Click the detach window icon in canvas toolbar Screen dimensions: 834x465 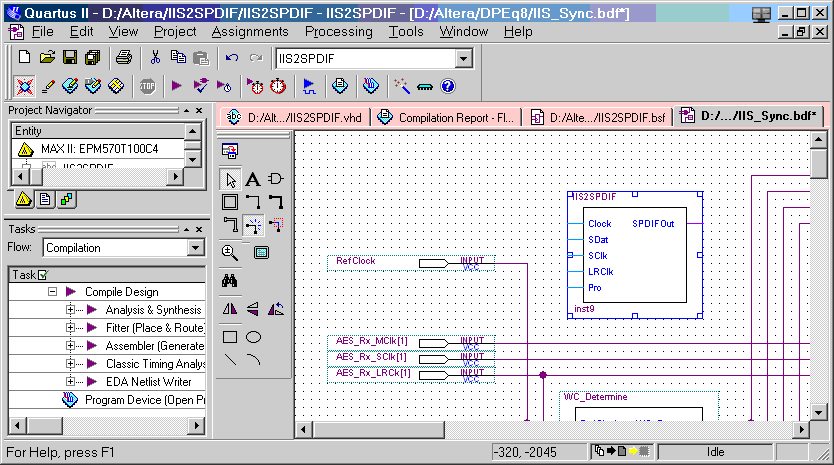coord(230,151)
